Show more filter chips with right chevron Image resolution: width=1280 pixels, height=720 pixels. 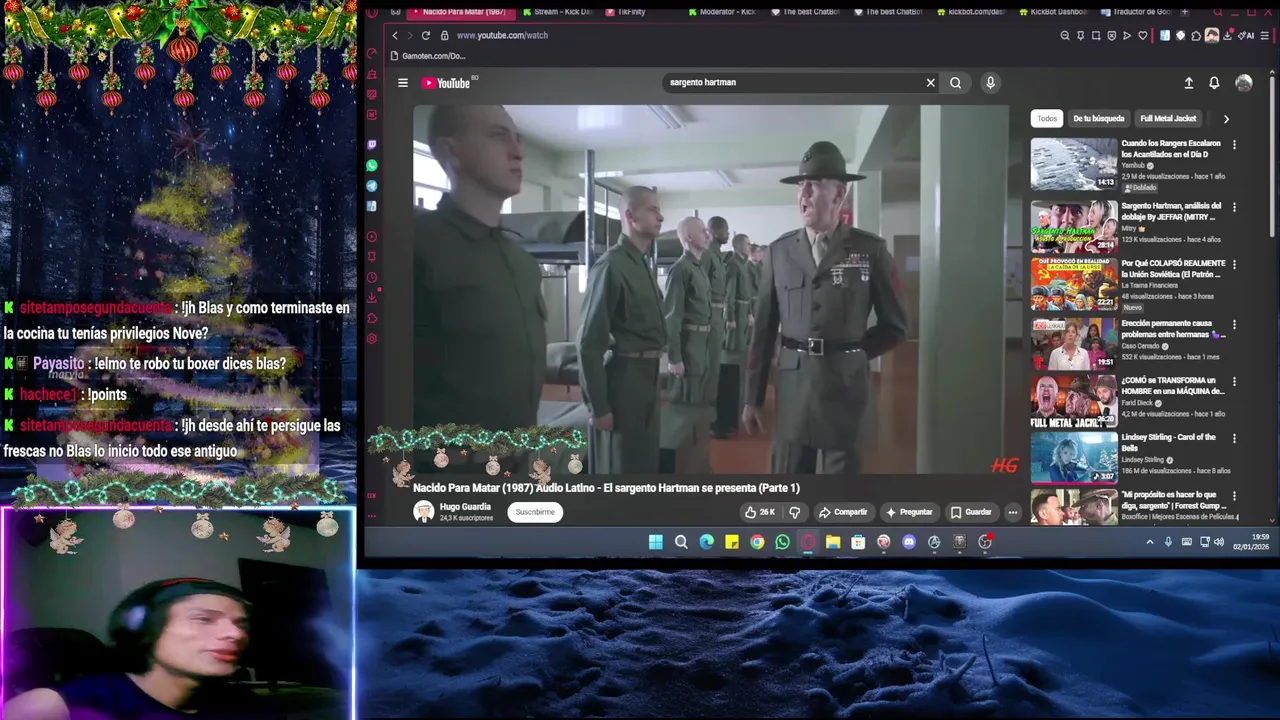[1226, 119]
